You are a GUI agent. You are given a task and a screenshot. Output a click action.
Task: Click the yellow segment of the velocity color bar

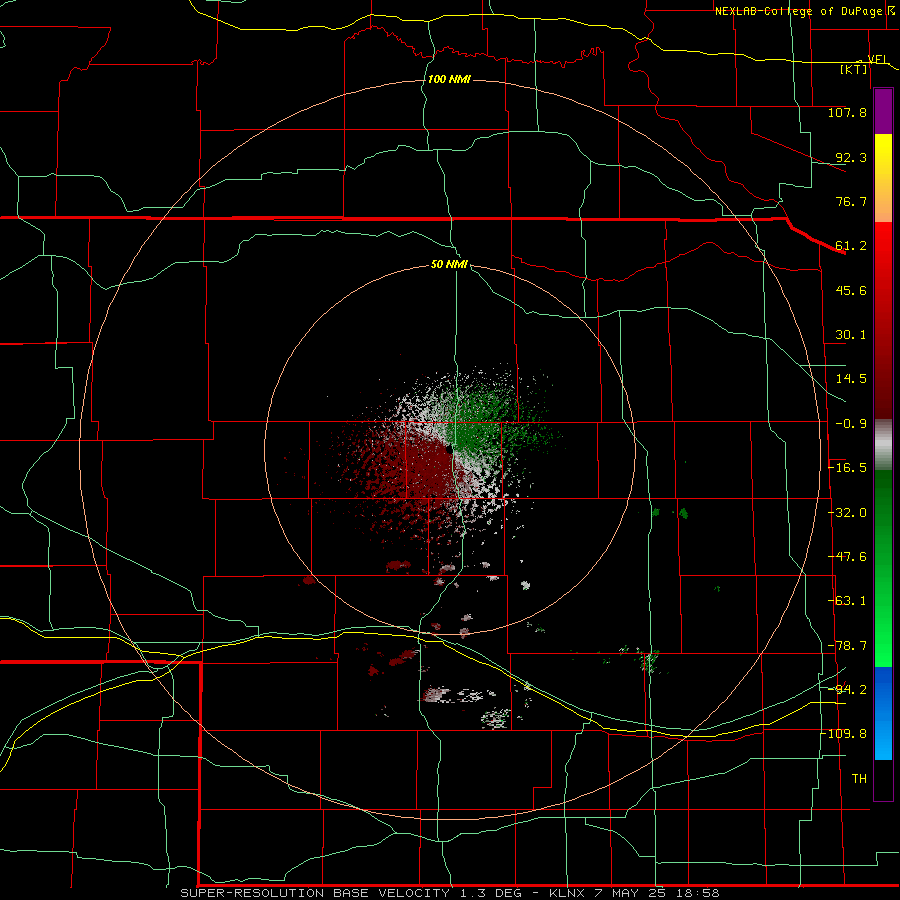click(x=883, y=166)
